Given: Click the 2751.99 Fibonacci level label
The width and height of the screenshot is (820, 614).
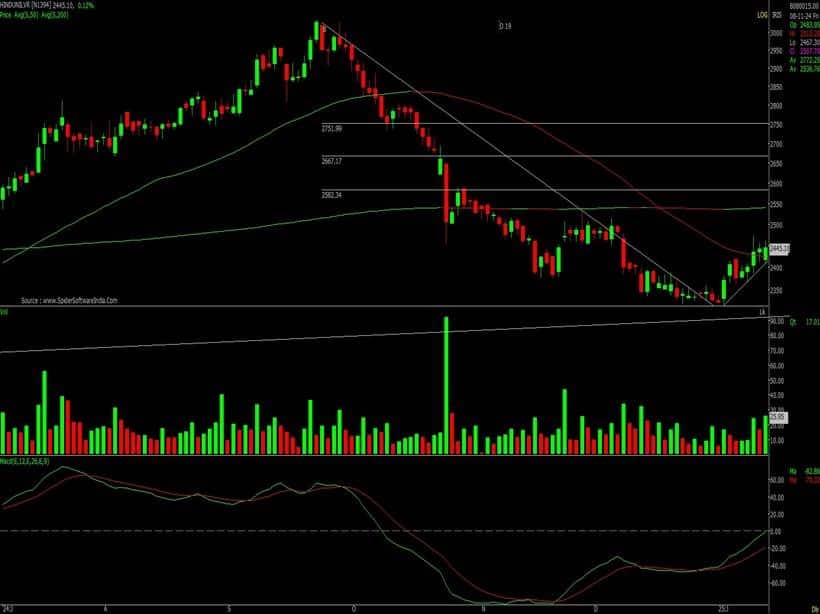Looking at the screenshot, I should 331,129.
